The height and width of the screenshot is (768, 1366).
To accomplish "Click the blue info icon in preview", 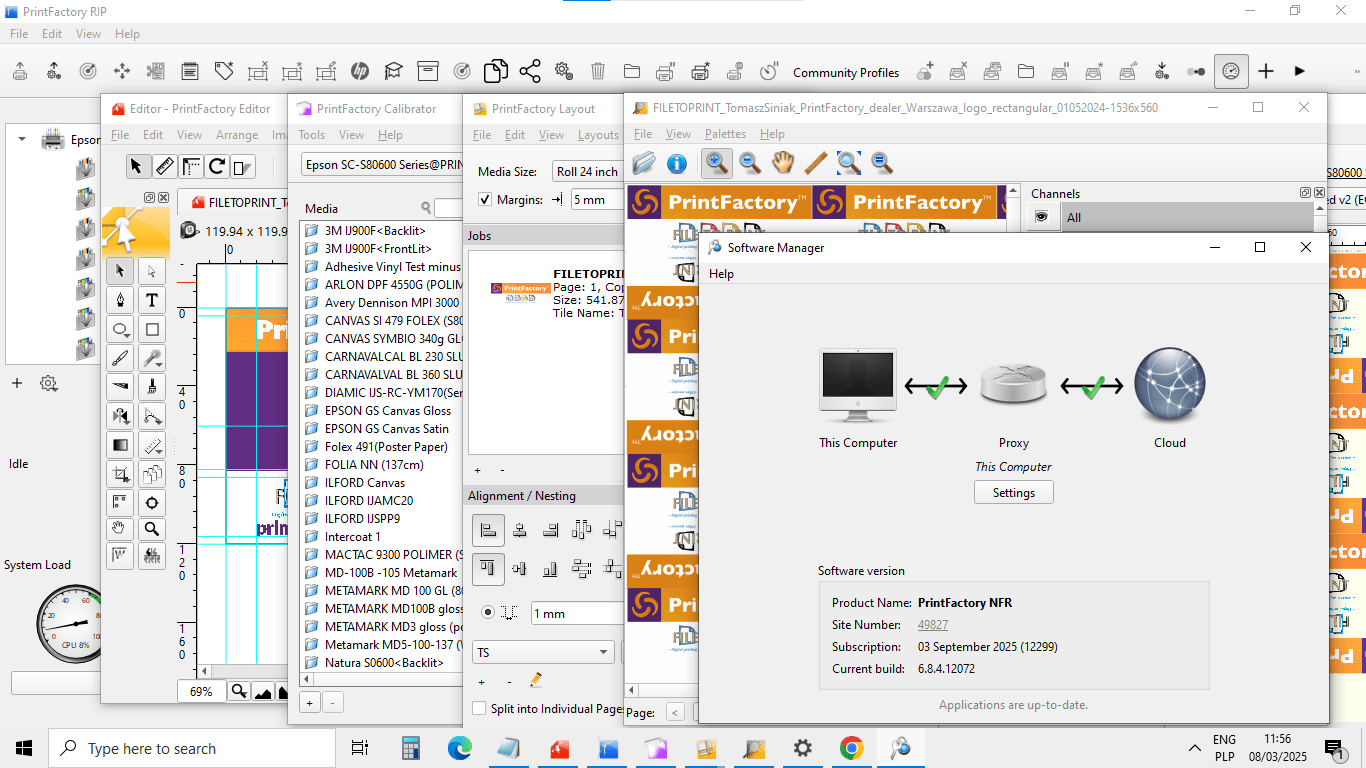I will click(677, 163).
